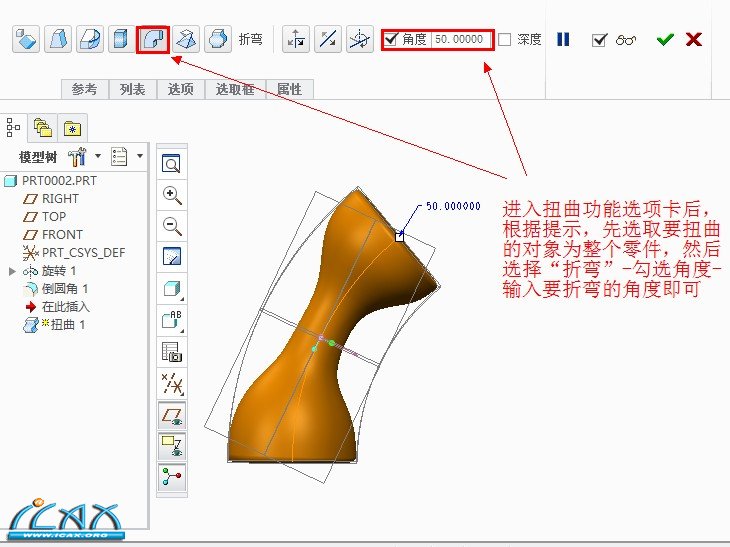The height and width of the screenshot is (547, 730).
Task: Select the Sculpt warp tool
Action: click(218, 39)
